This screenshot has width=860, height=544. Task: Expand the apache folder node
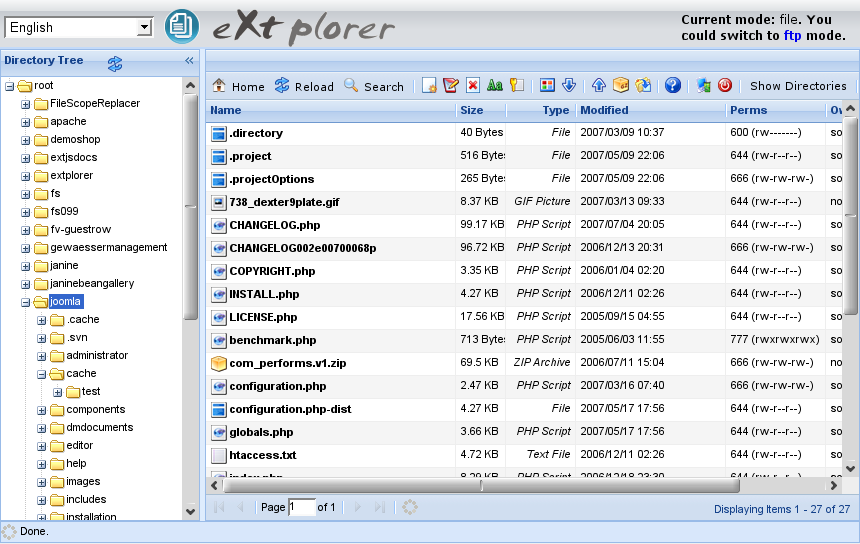coord(25,122)
